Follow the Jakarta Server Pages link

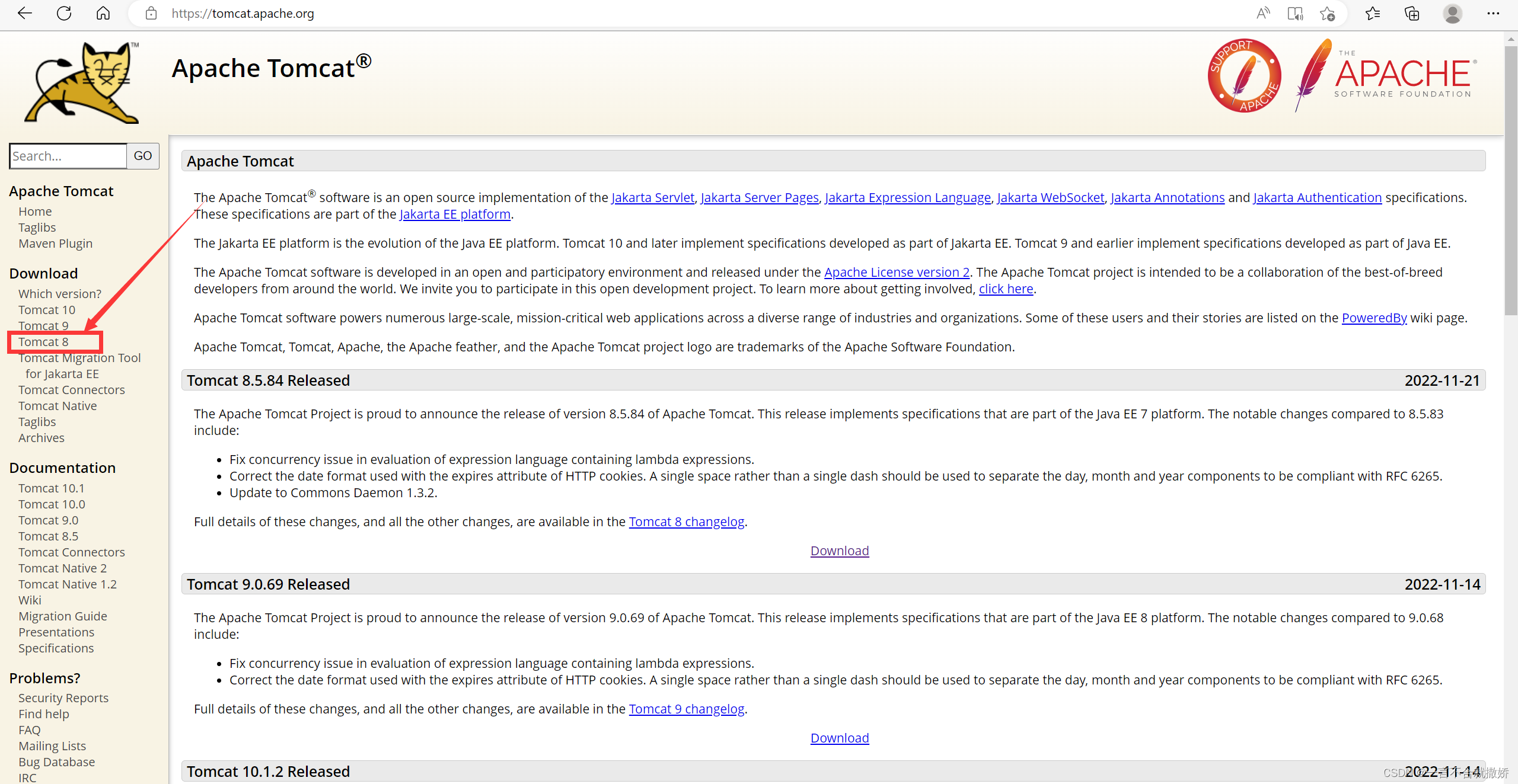tap(760, 197)
